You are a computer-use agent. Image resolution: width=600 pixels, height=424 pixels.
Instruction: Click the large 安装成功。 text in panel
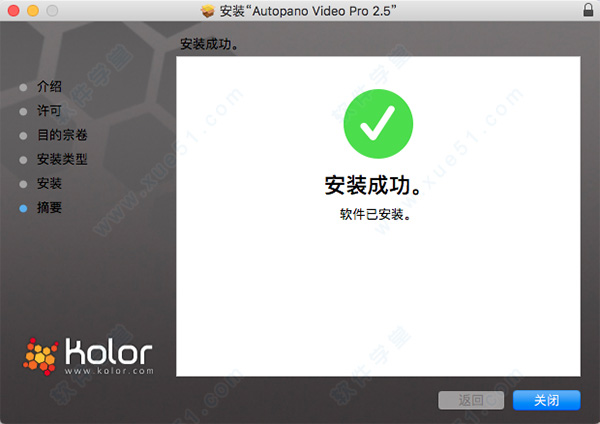point(373,185)
